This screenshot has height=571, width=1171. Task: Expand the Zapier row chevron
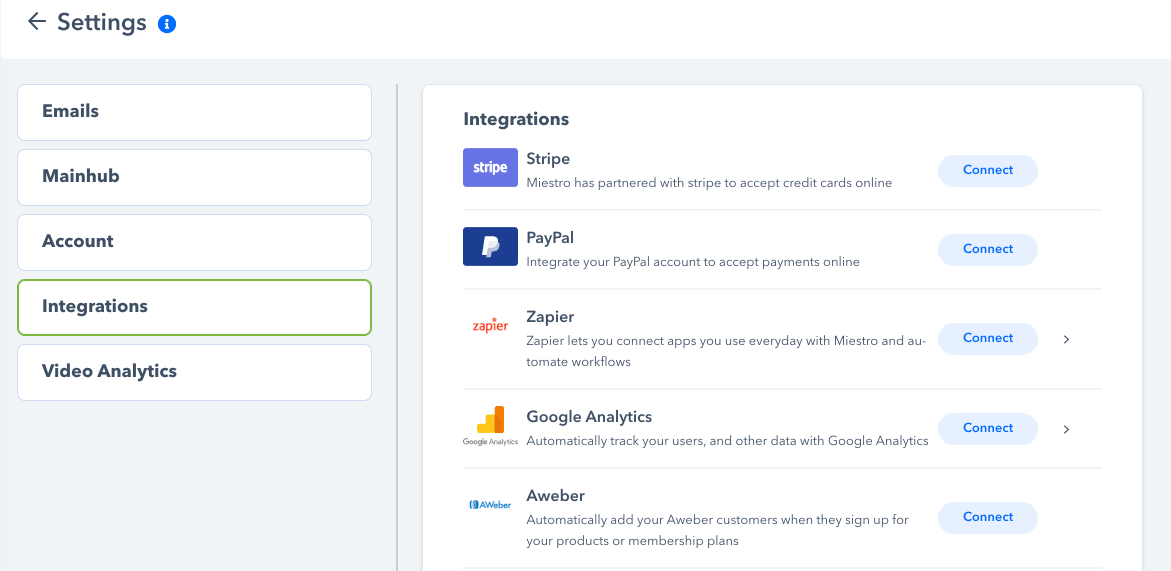(1066, 339)
